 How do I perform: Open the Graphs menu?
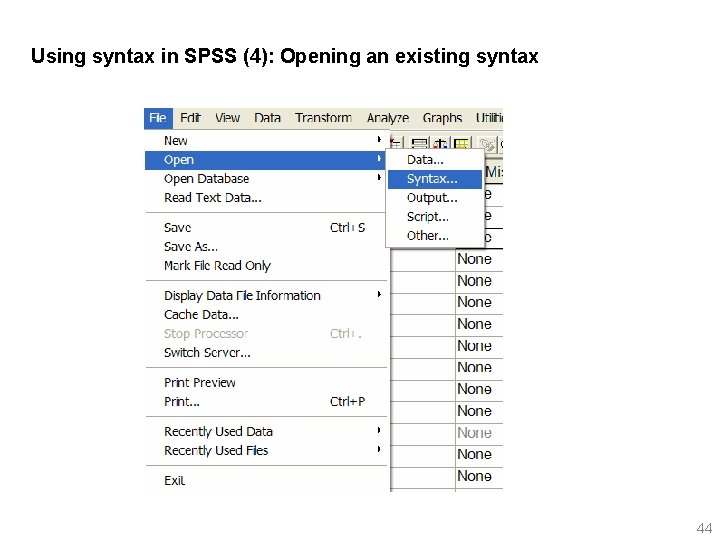tap(442, 118)
